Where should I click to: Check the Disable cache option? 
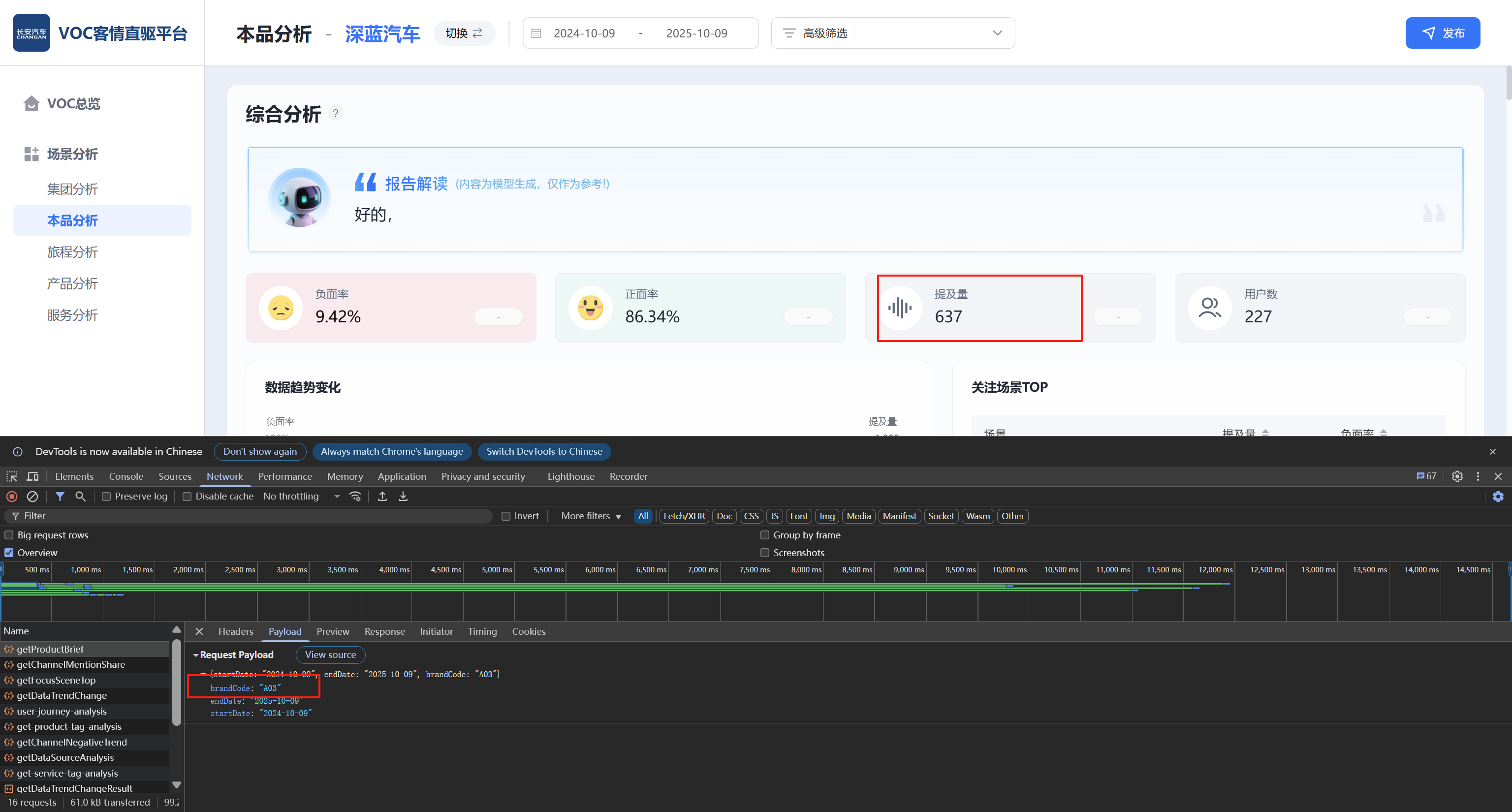point(187,497)
